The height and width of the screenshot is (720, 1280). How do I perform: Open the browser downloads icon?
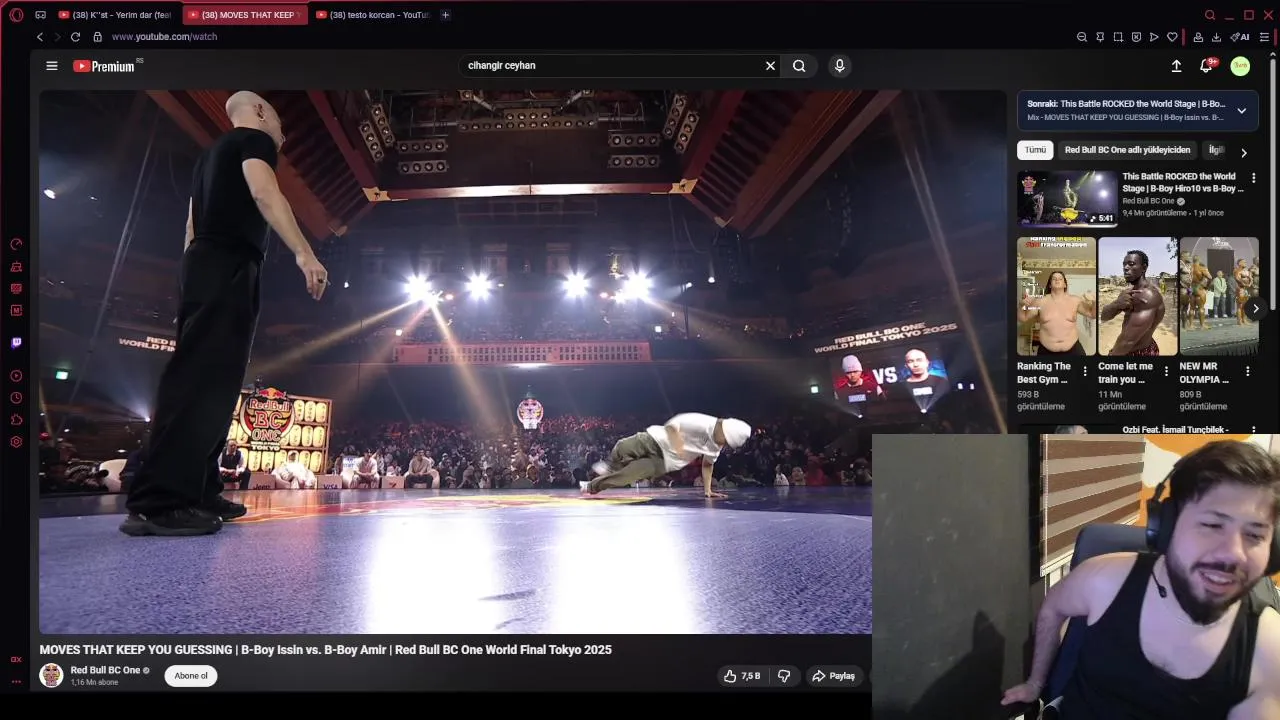pyautogui.click(x=1216, y=37)
